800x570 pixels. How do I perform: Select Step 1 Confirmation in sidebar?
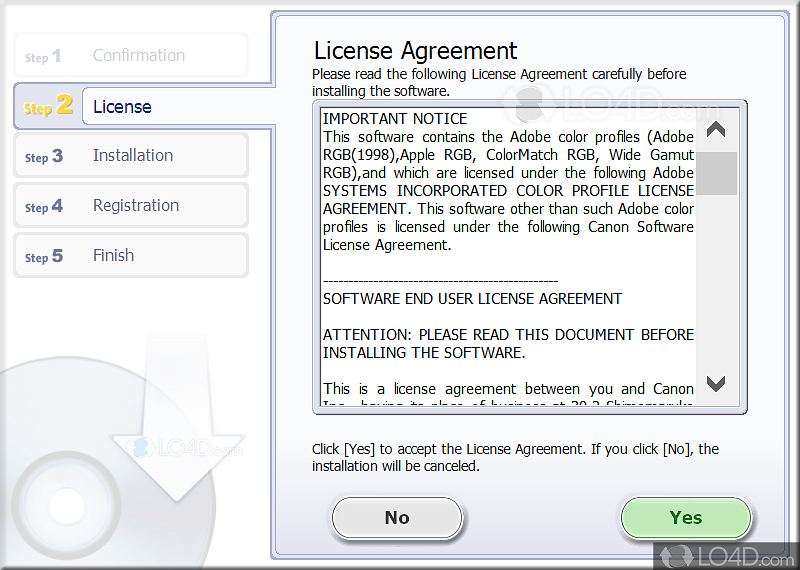[x=131, y=55]
